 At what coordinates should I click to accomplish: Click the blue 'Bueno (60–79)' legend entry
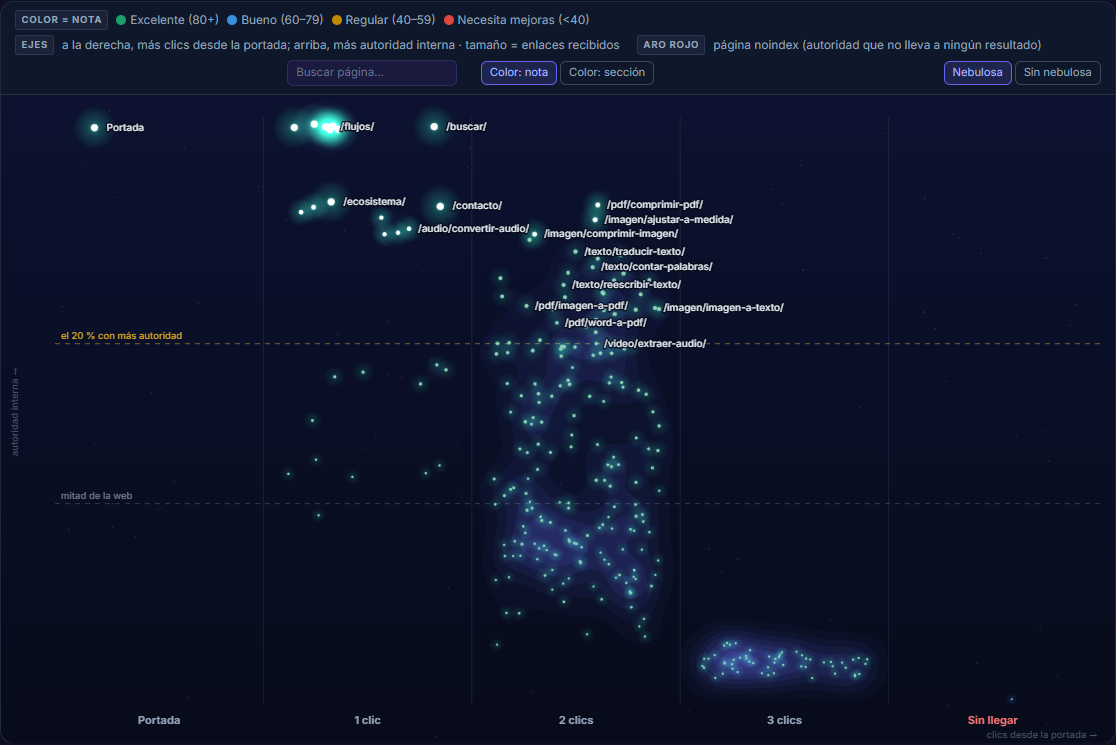click(x=275, y=20)
